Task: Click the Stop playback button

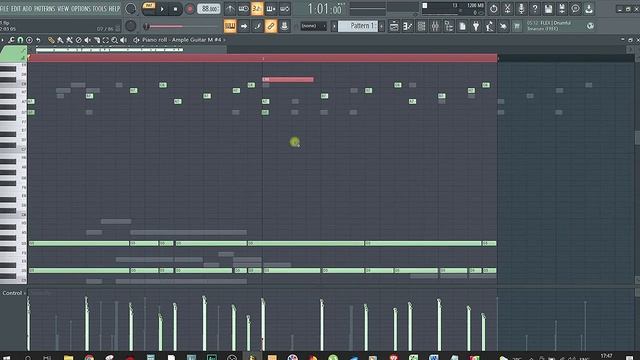Action: [x=176, y=9]
